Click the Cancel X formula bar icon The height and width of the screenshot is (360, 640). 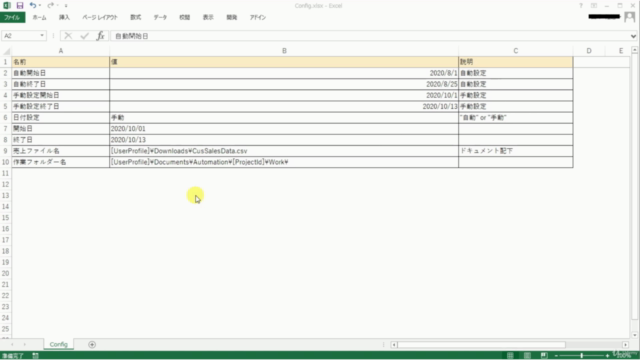point(68,36)
